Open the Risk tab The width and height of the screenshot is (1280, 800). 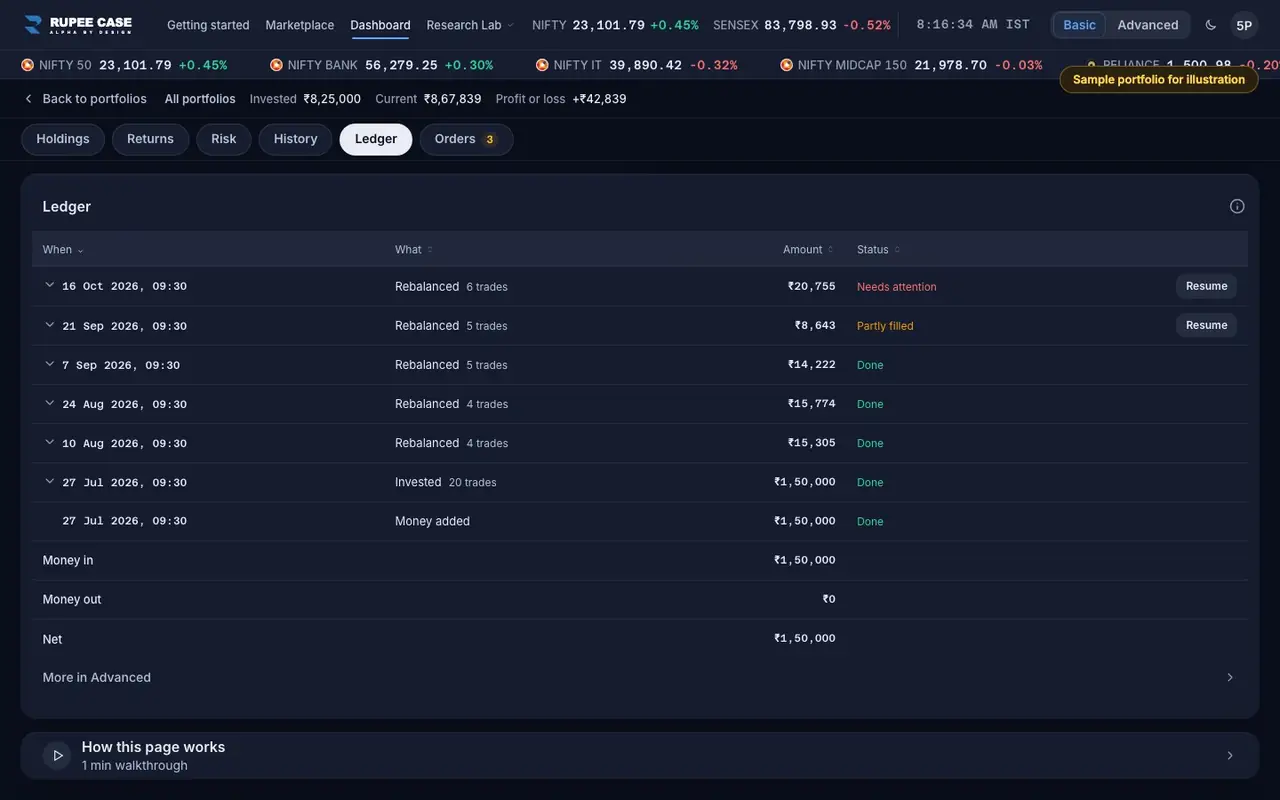[224, 140]
